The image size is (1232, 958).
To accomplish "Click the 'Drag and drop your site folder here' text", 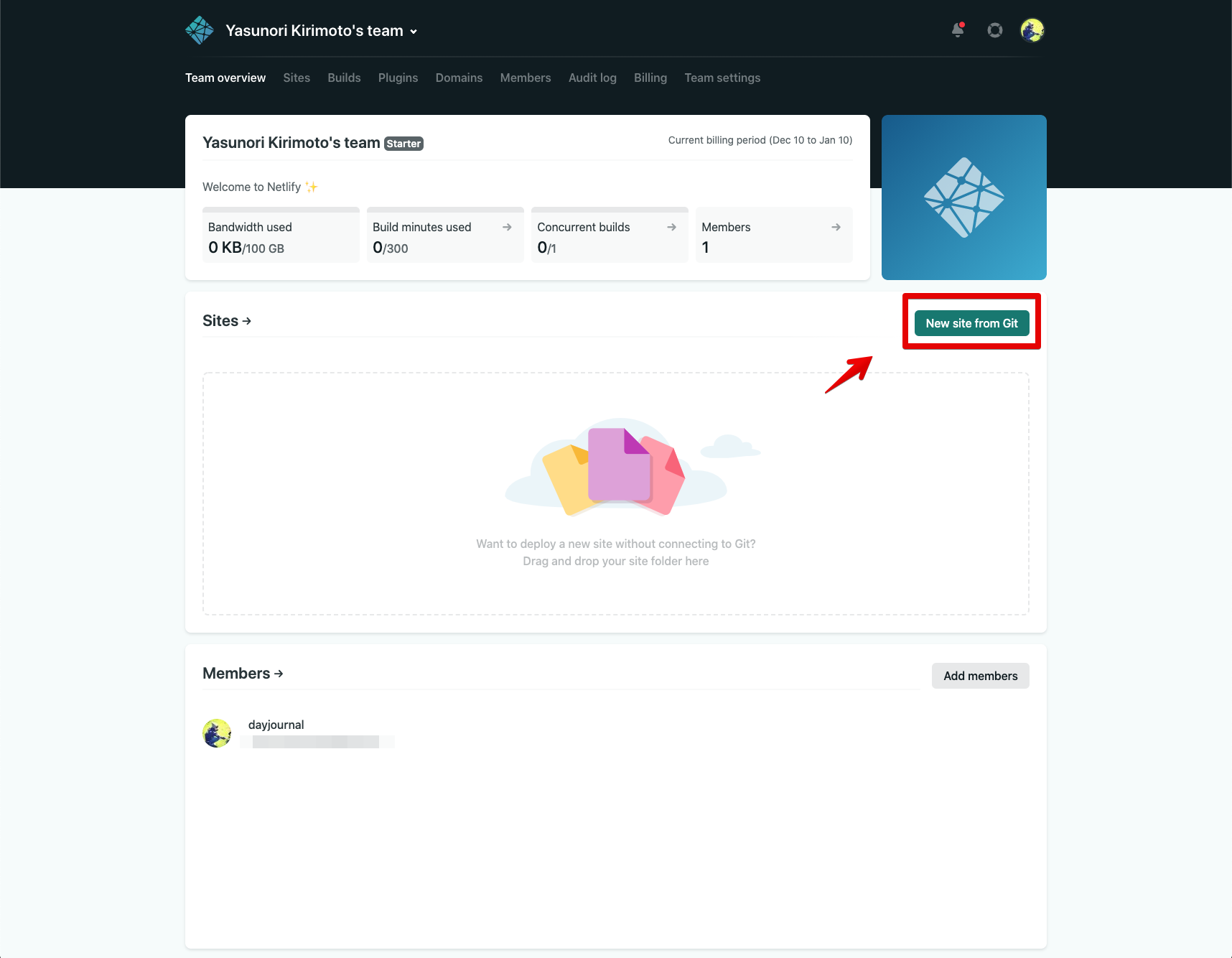I will coord(616,561).
